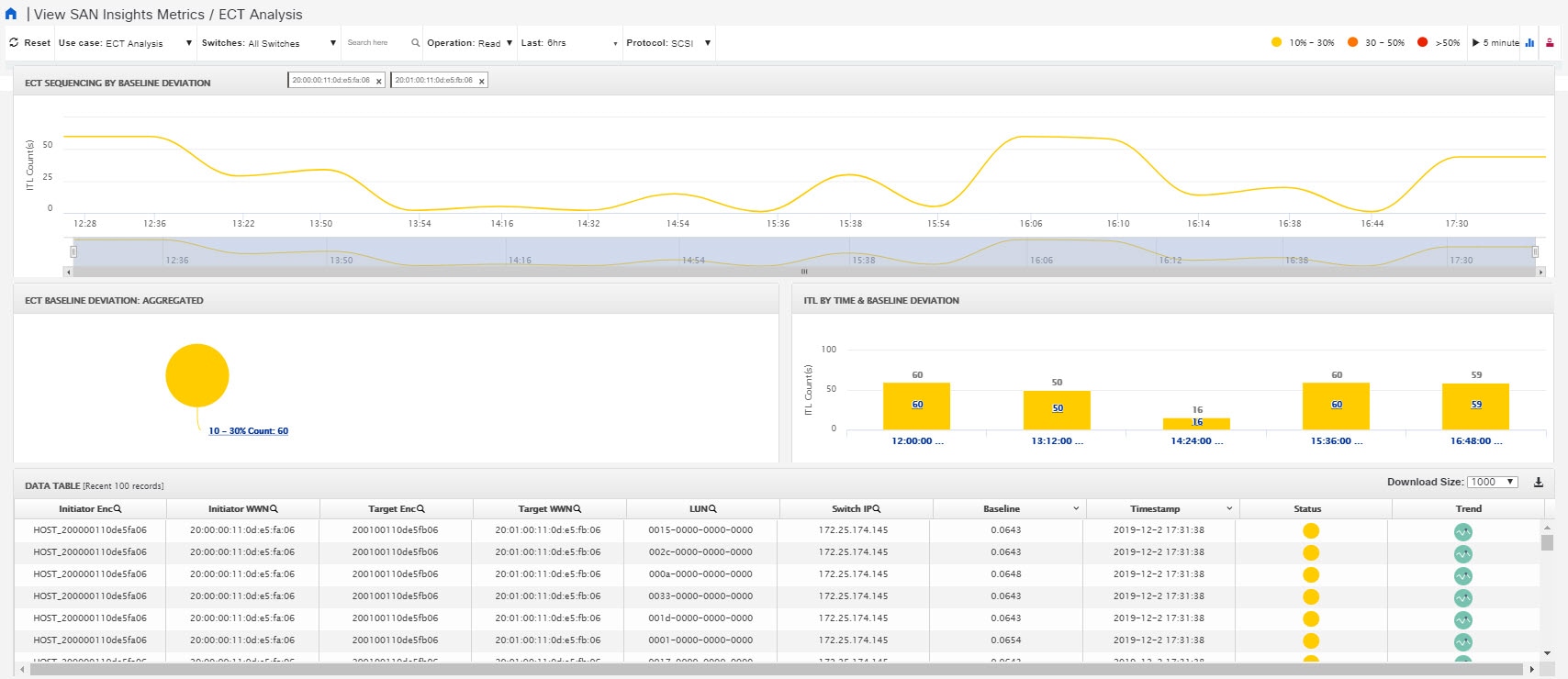The image size is (1568, 679).
Task: Select the 14:24:00 bar in ITL chart
Action: pos(1196,423)
